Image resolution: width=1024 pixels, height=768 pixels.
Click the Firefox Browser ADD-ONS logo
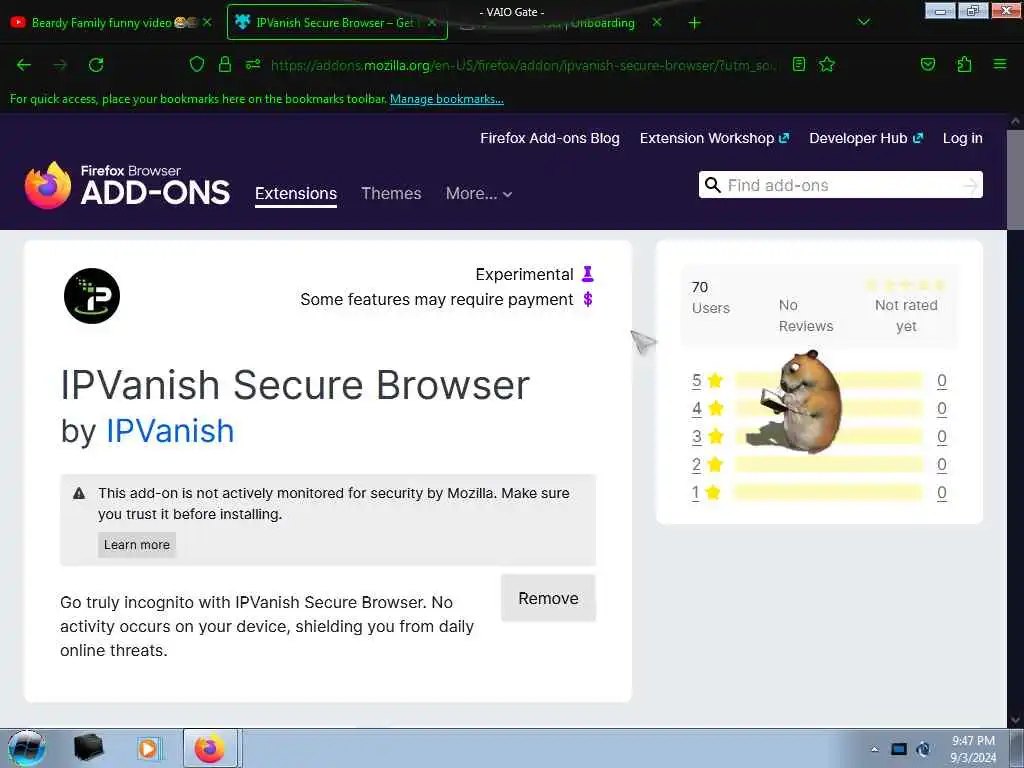[127, 185]
